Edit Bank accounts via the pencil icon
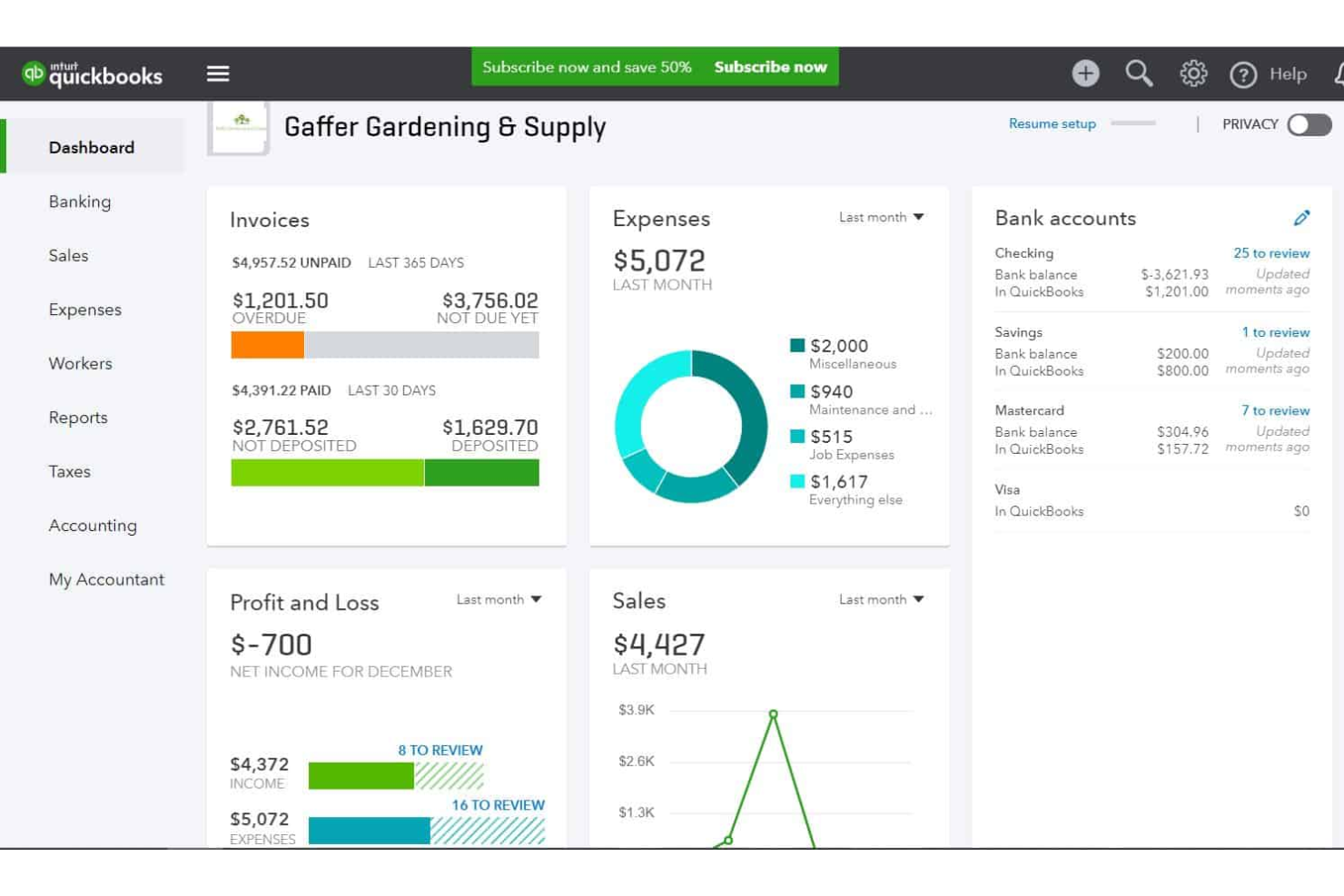 tap(1302, 218)
